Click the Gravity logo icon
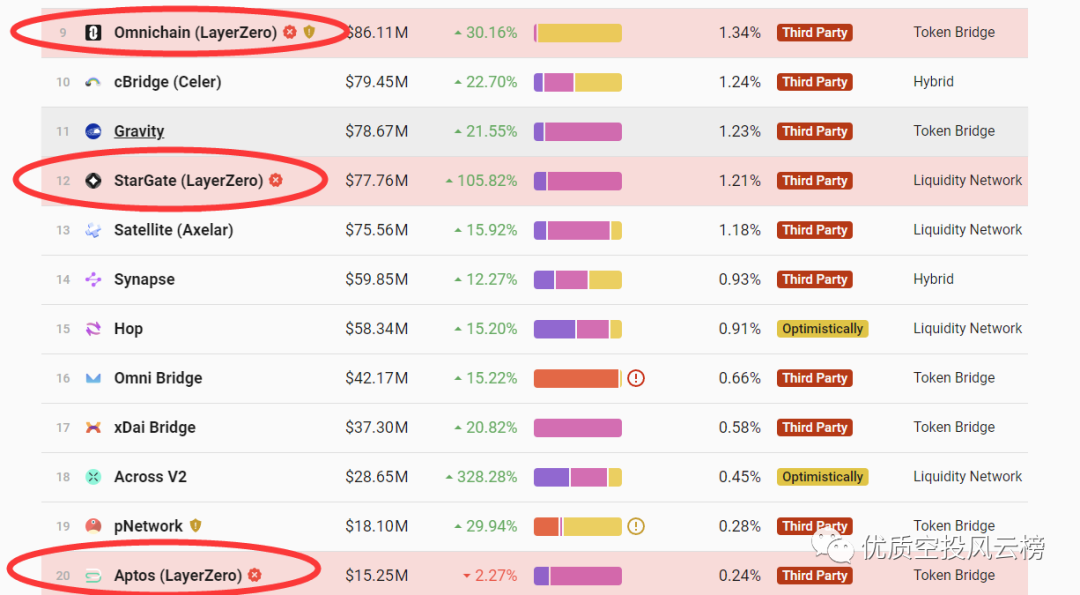The width and height of the screenshot is (1080, 595). point(93,131)
